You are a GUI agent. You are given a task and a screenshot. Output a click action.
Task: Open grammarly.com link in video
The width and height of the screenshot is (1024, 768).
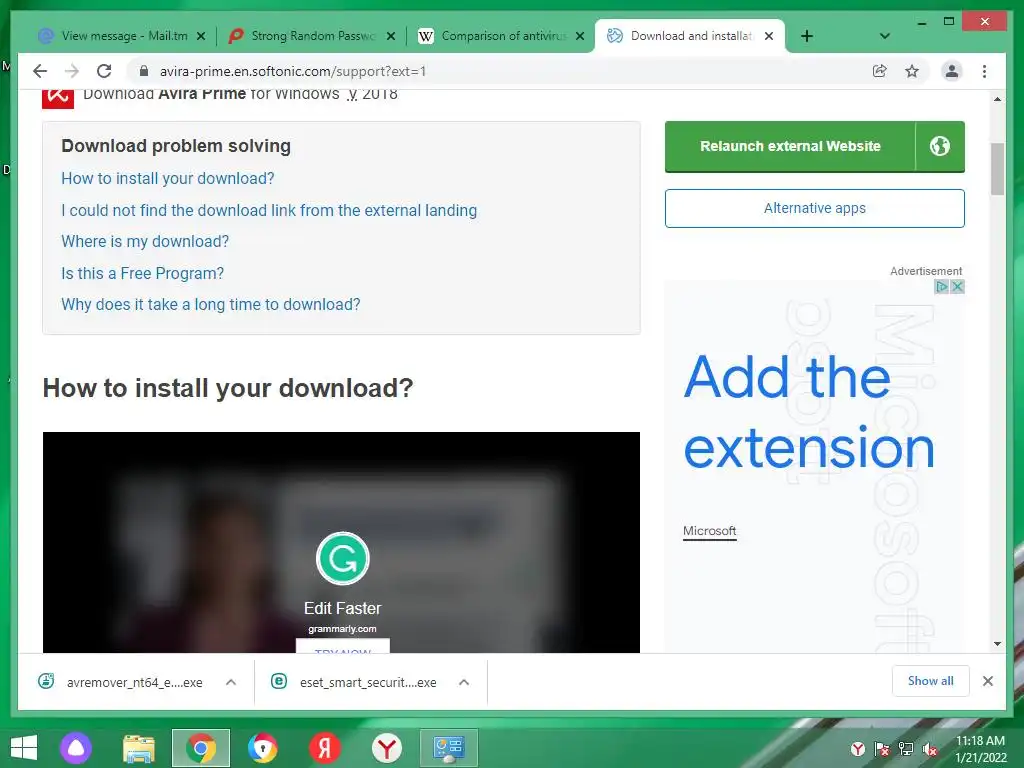pos(342,629)
